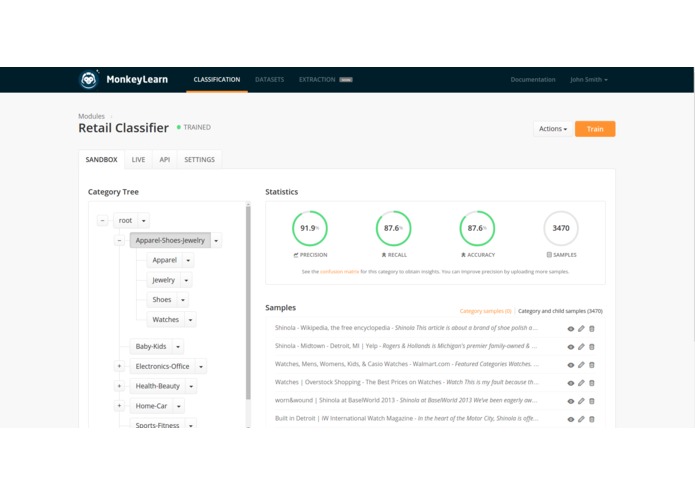Viewport: 695px width, 494px height.
Task: Show Category and child samples (3470)
Action: tap(560, 311)
